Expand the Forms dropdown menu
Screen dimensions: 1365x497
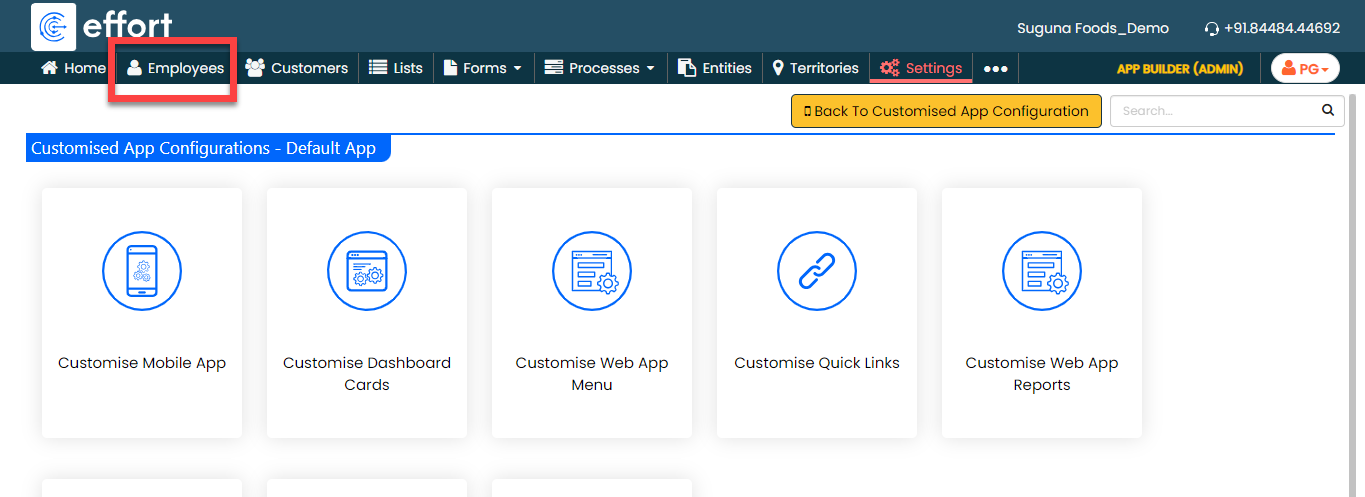tap(483, 68)
